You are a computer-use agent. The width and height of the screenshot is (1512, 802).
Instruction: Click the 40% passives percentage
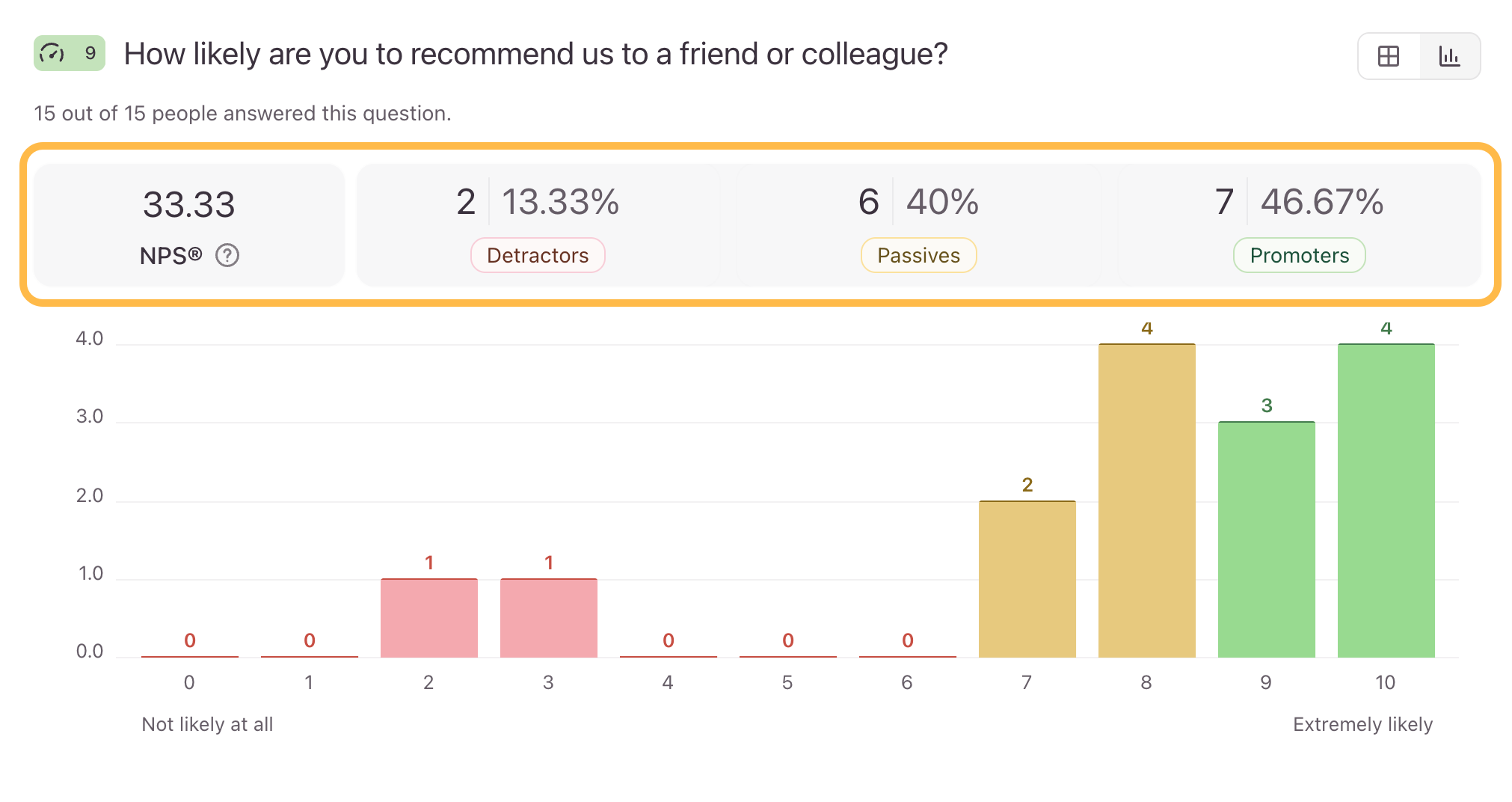[942, 202]
